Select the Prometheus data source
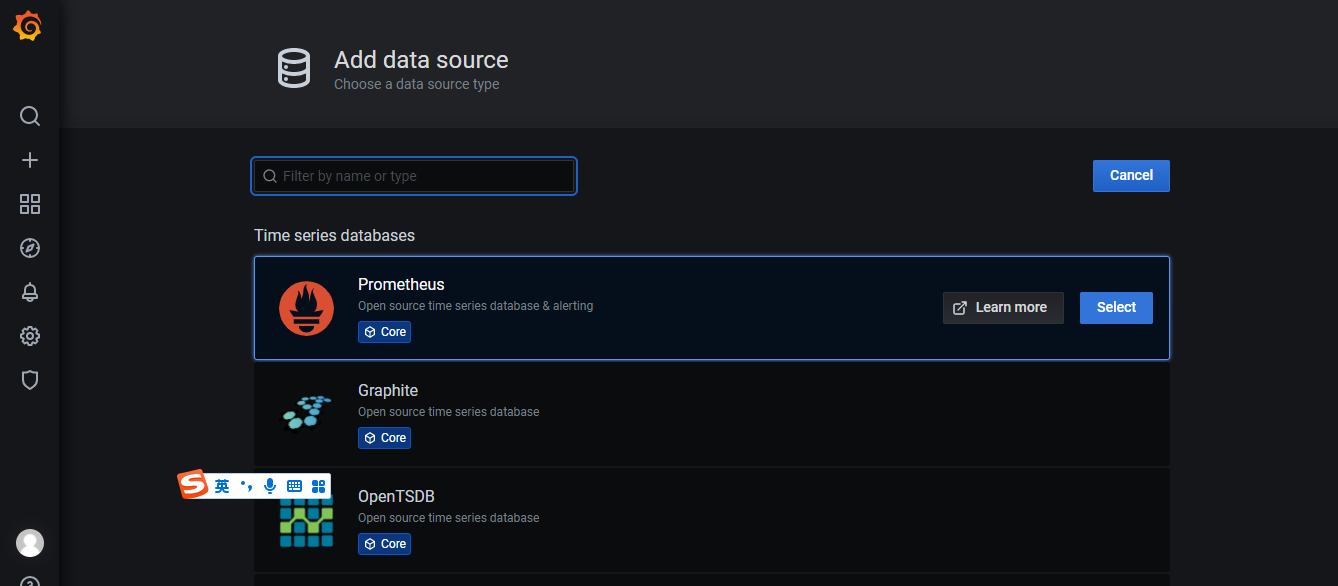Screen dimensions: 1338x586 [x=1116, y=307]
